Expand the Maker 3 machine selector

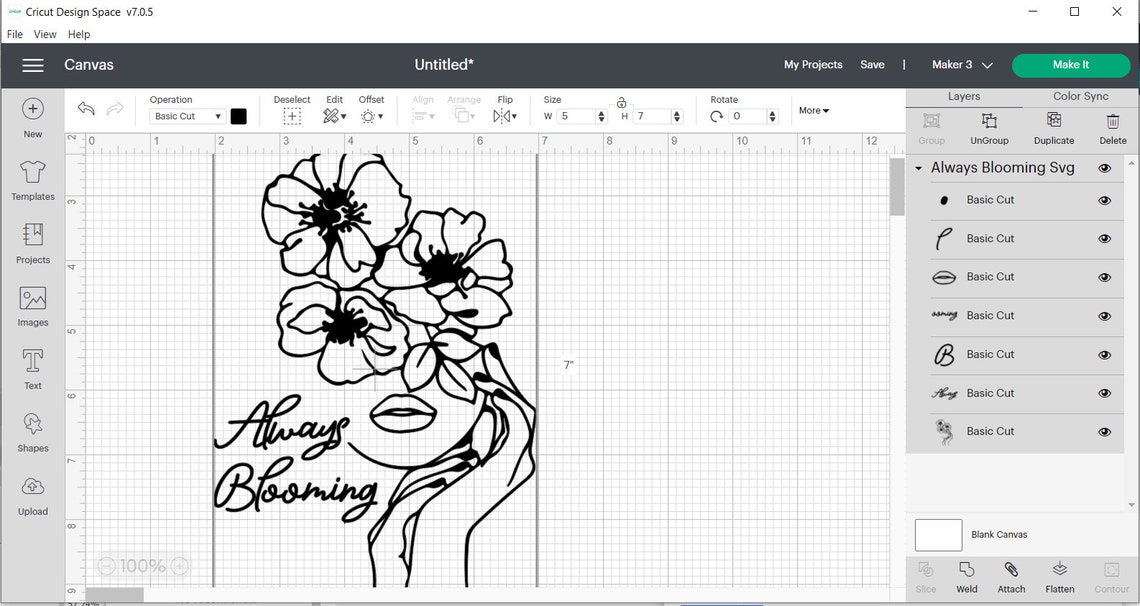pyautogui.click(x=960, y=64)
